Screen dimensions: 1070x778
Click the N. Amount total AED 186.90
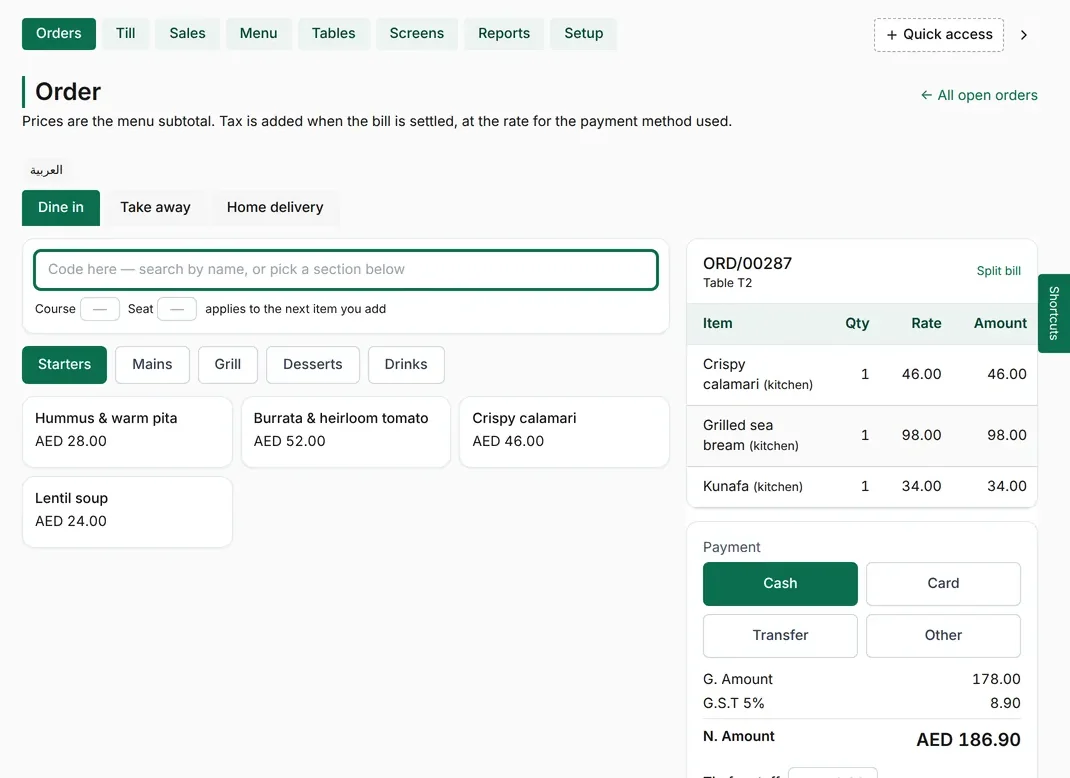[968, 740]
